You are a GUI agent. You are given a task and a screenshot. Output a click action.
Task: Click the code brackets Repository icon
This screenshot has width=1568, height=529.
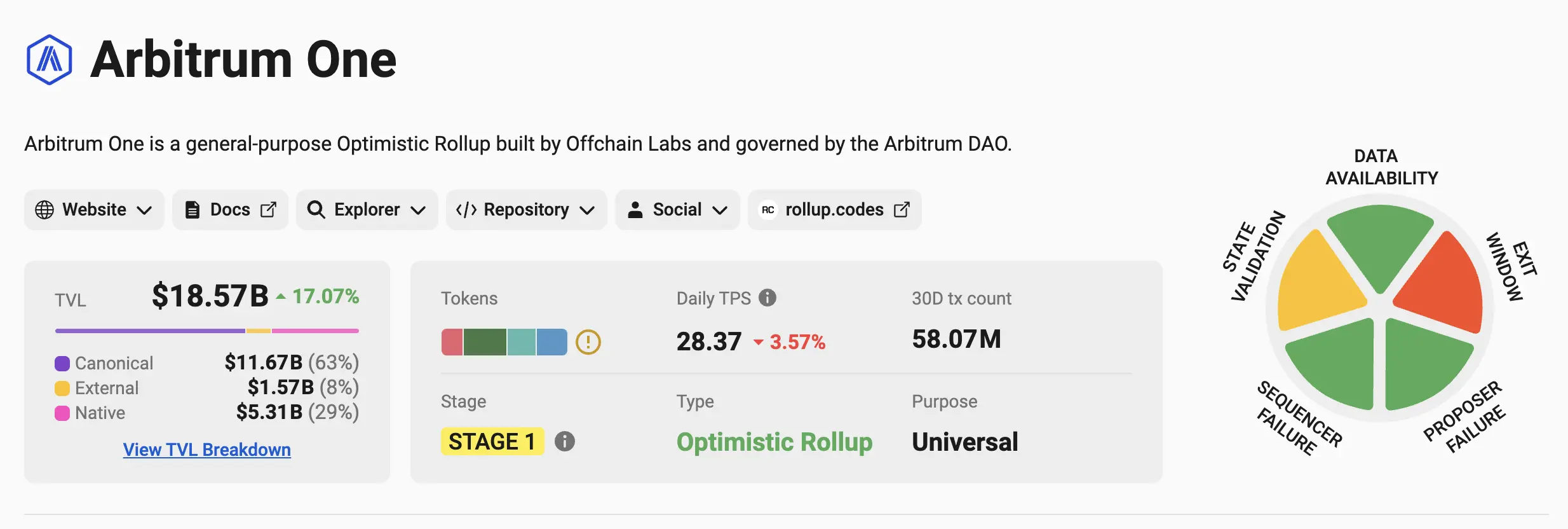click(466, 210)
